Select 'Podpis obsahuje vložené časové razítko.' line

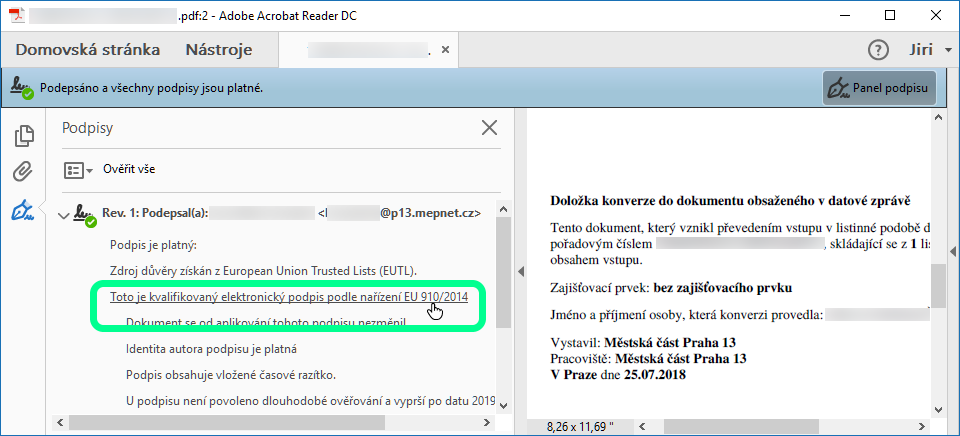click(x=231, y=375)
